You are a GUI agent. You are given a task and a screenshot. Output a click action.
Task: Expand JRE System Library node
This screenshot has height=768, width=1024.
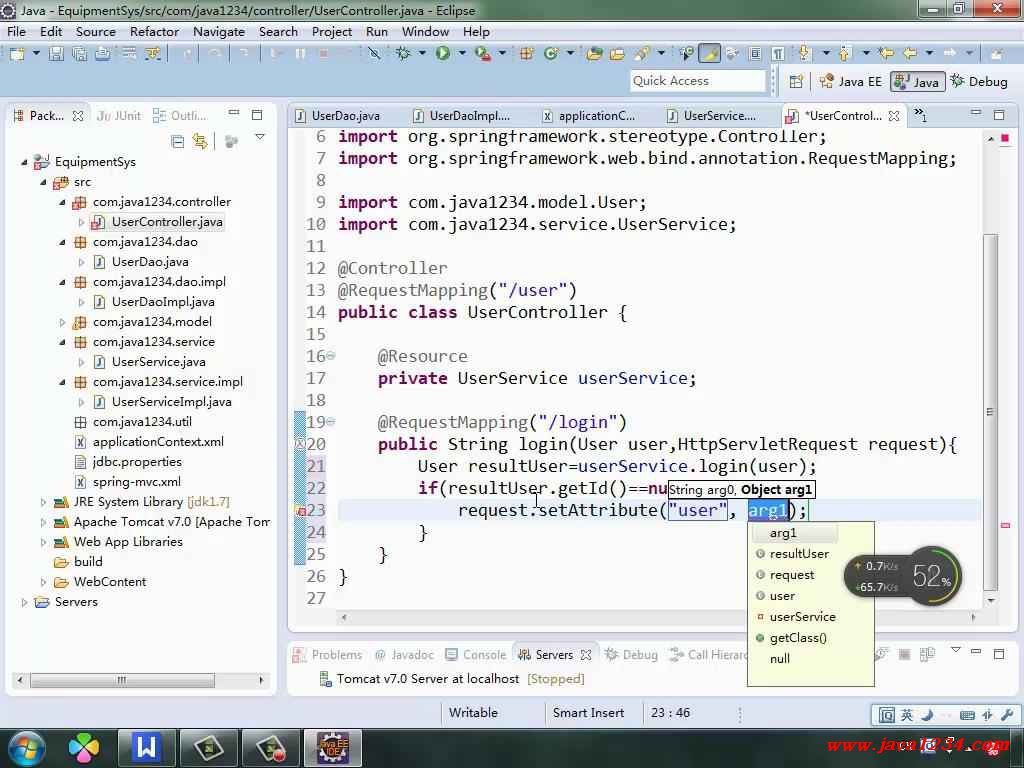tap(43, 502)
